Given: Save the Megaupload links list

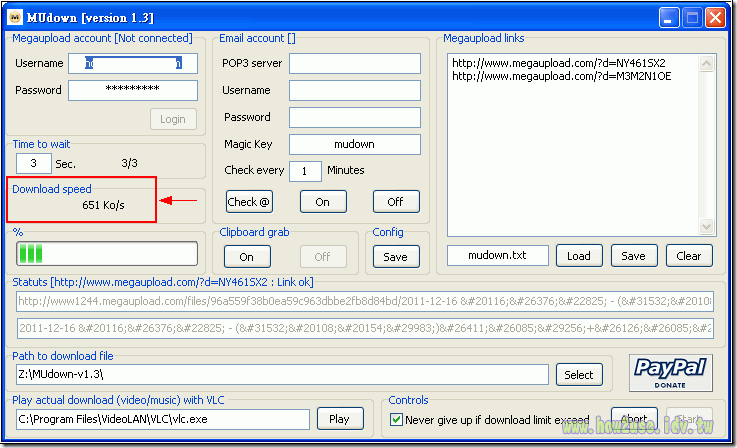Looking at the screenshot, I should click(634, 256).
